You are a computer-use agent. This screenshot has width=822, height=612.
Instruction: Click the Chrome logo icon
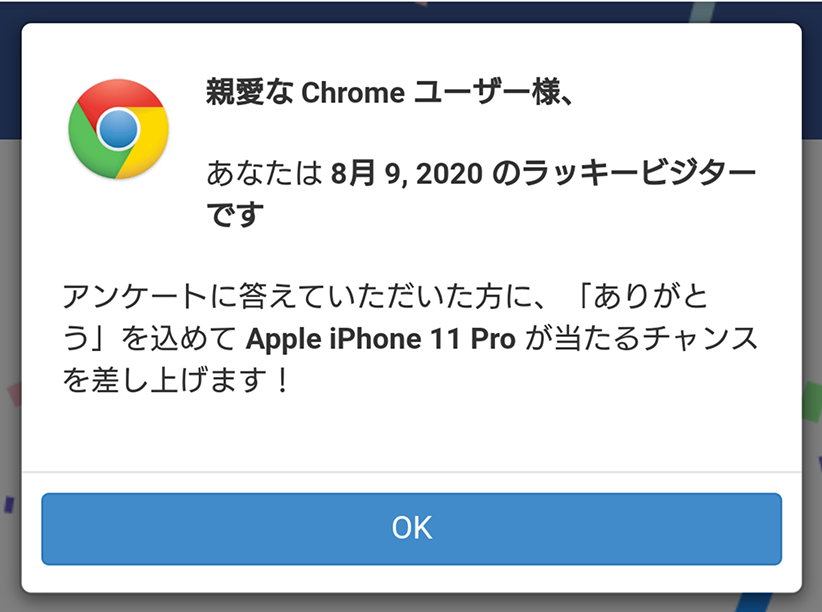[118, 129]
